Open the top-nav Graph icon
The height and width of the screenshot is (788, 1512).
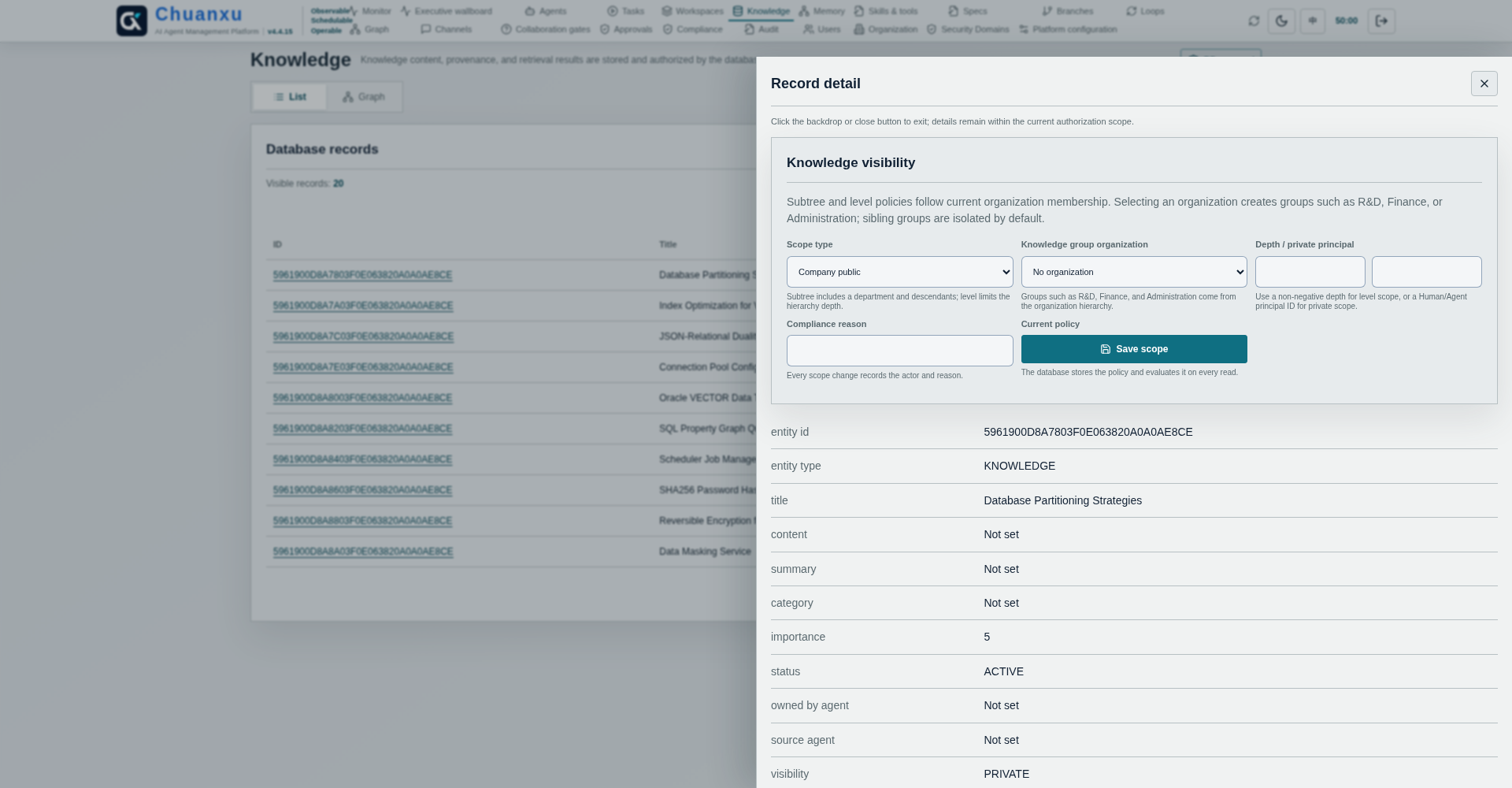click(x=355, y=29)
